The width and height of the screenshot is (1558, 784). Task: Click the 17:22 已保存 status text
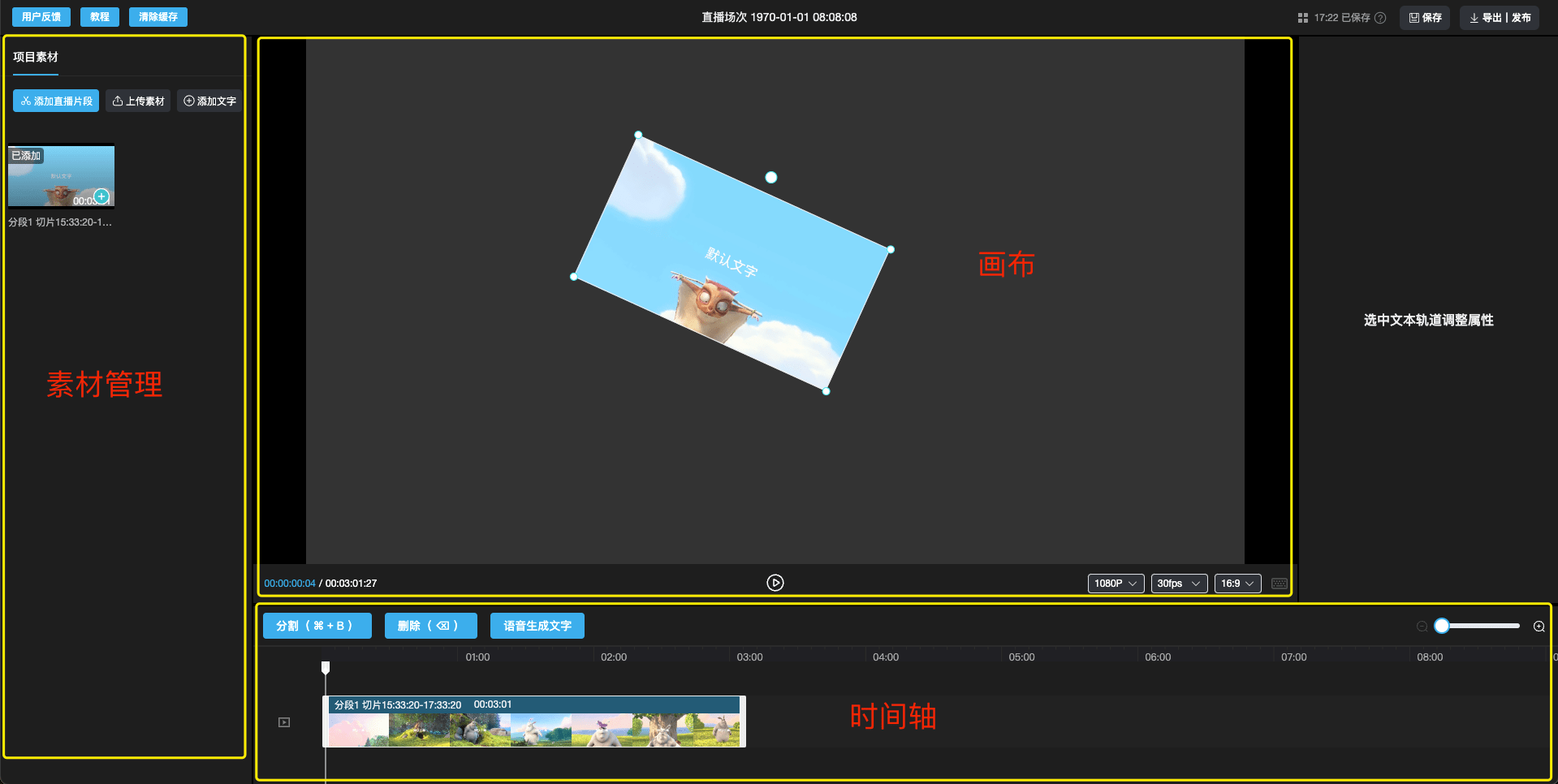coord(1342,17)
